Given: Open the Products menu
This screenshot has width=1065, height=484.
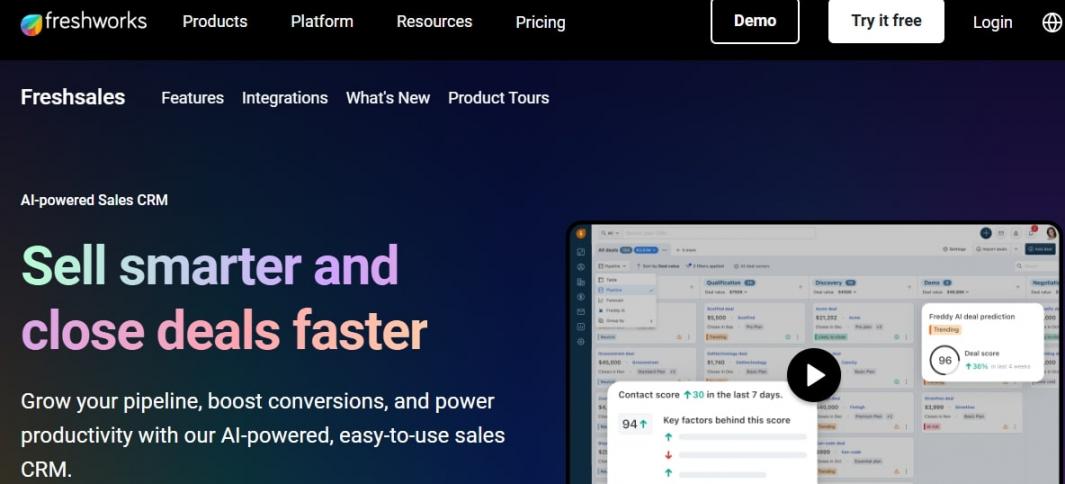Looking at the screenshot, I should [215, 22].
